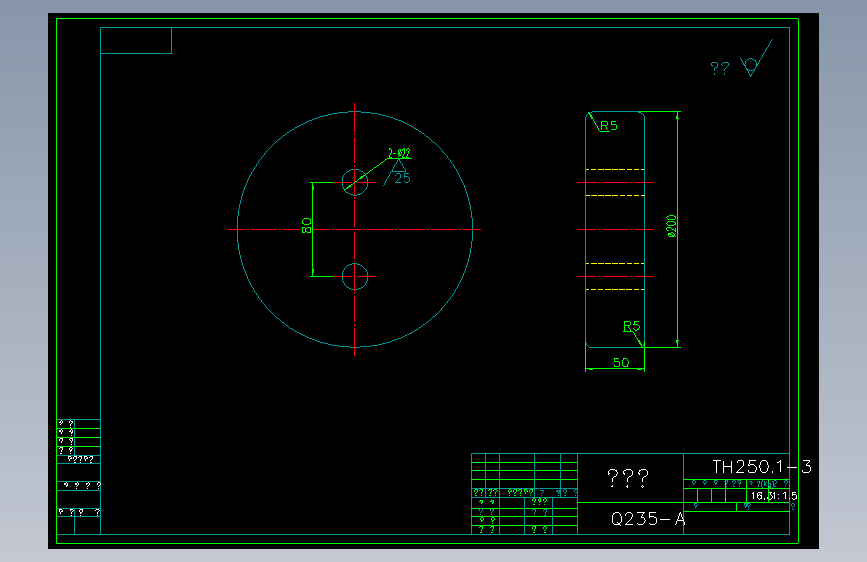
Task: Select the ??? part name in title block
Action: click(628, 478)
